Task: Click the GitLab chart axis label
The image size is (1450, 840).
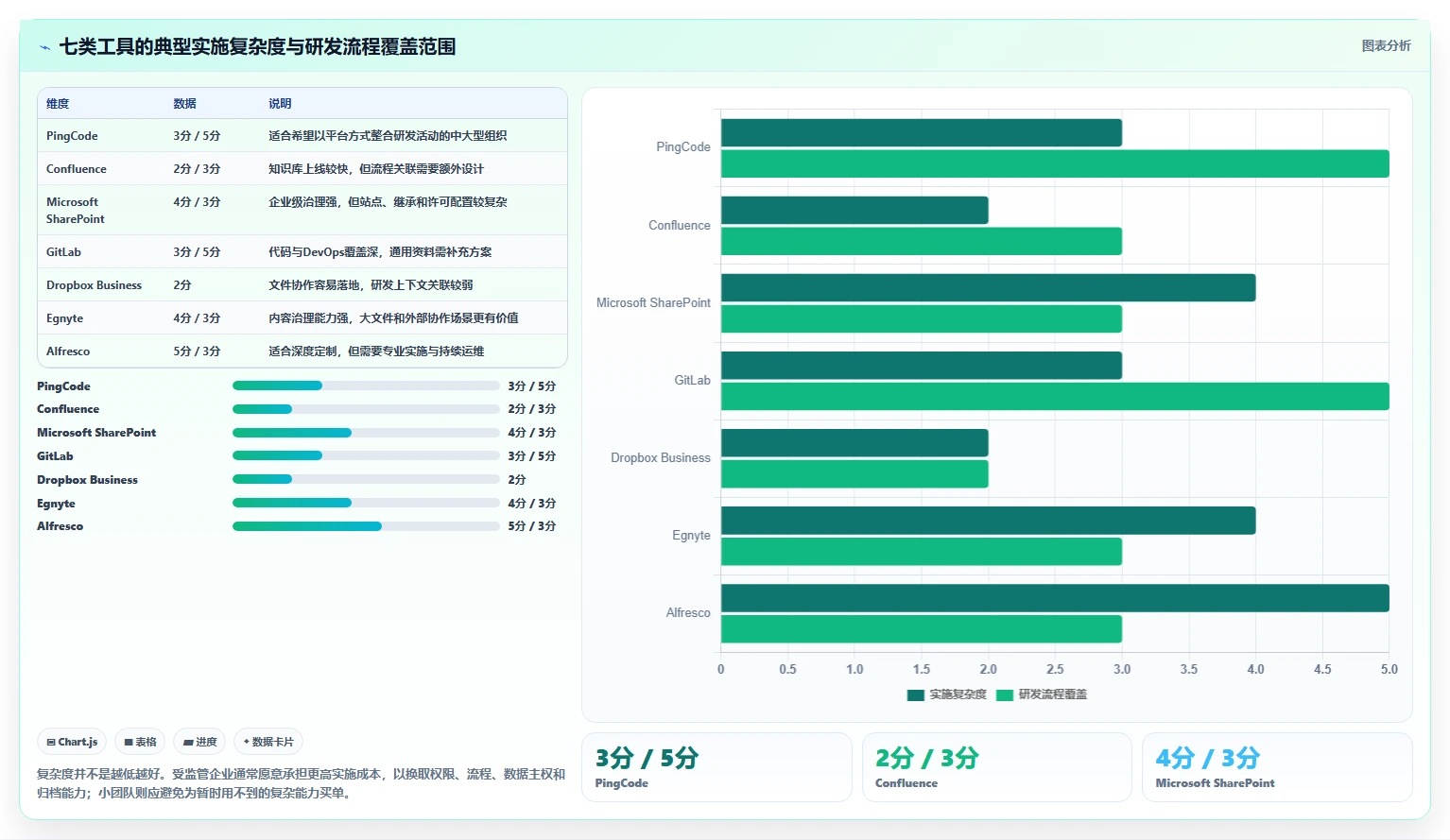Action: point(692,381)
